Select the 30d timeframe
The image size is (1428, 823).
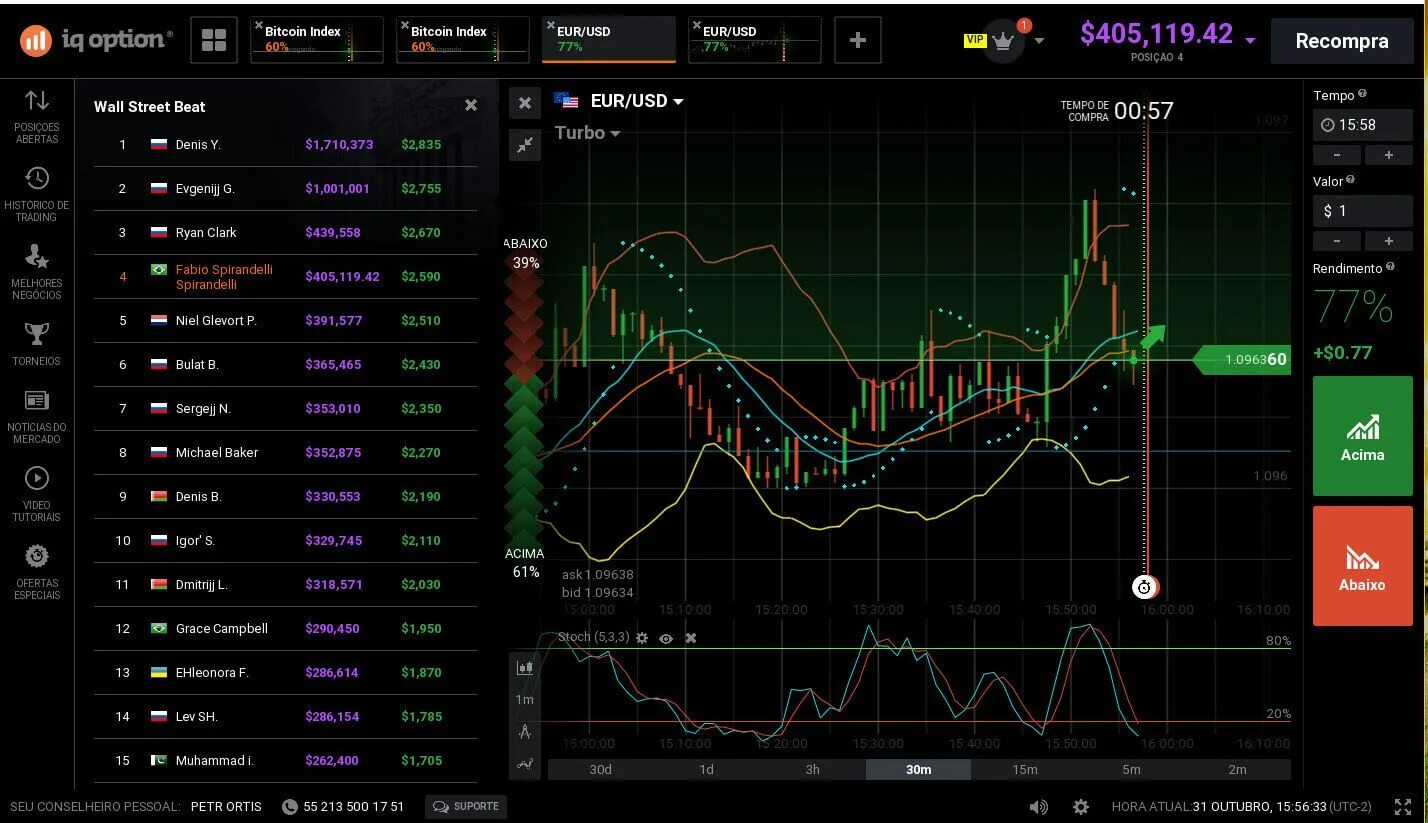[601, 769]
